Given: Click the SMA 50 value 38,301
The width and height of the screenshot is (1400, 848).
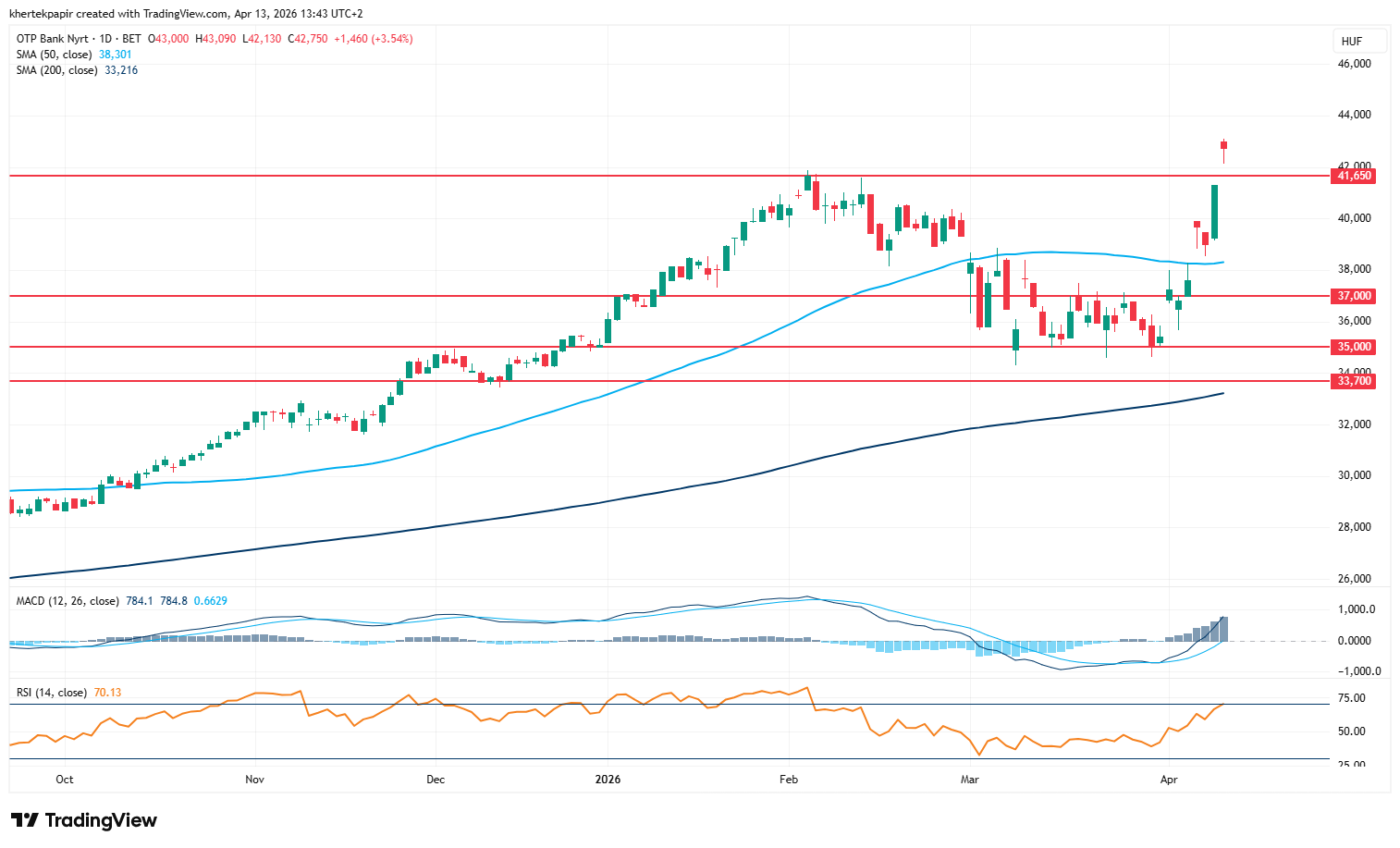Looking at the screenshot, I should [116, 55].
